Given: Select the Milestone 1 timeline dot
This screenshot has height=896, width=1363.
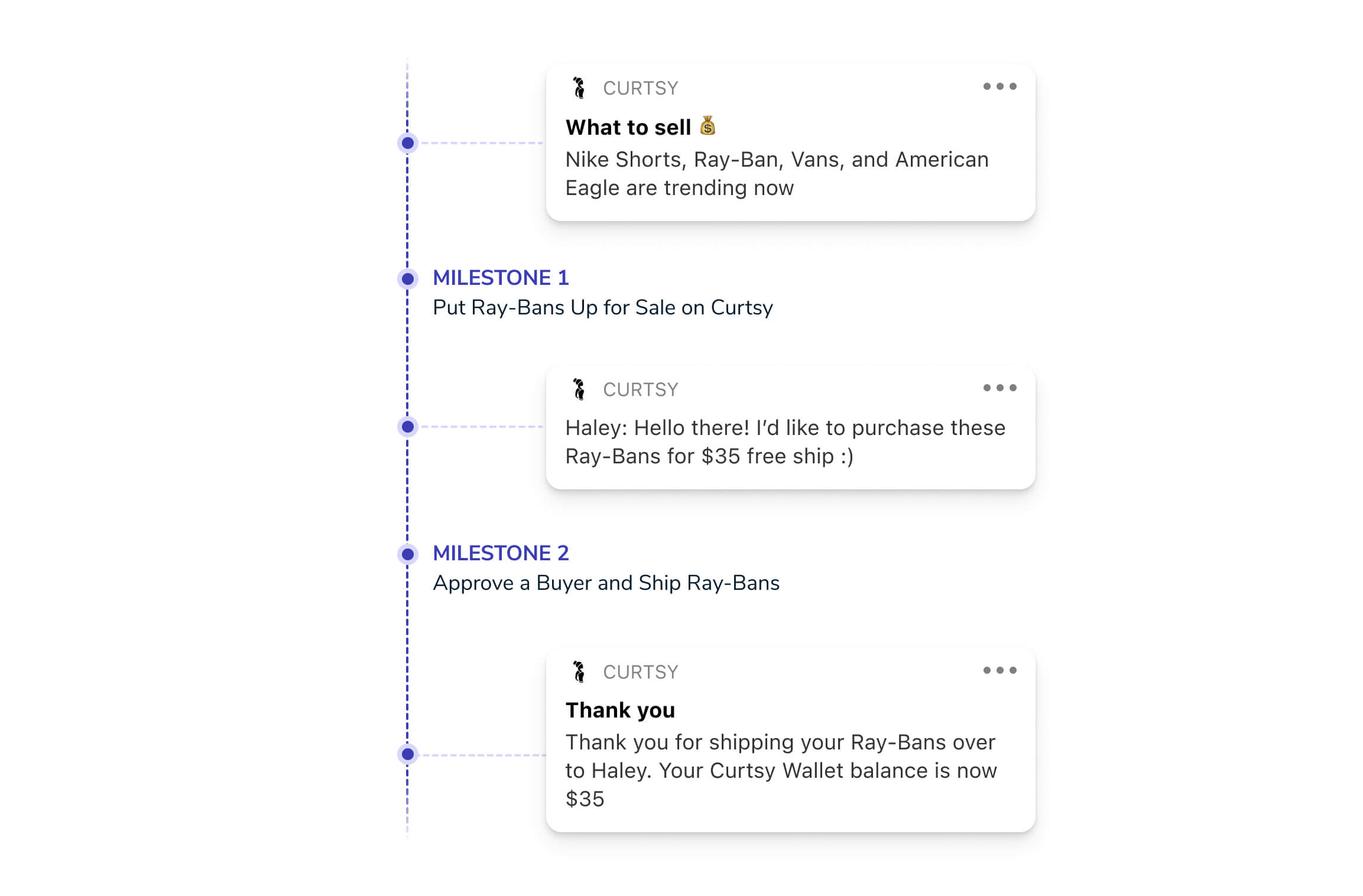Looking at the screenshot, I should [408, 278].
